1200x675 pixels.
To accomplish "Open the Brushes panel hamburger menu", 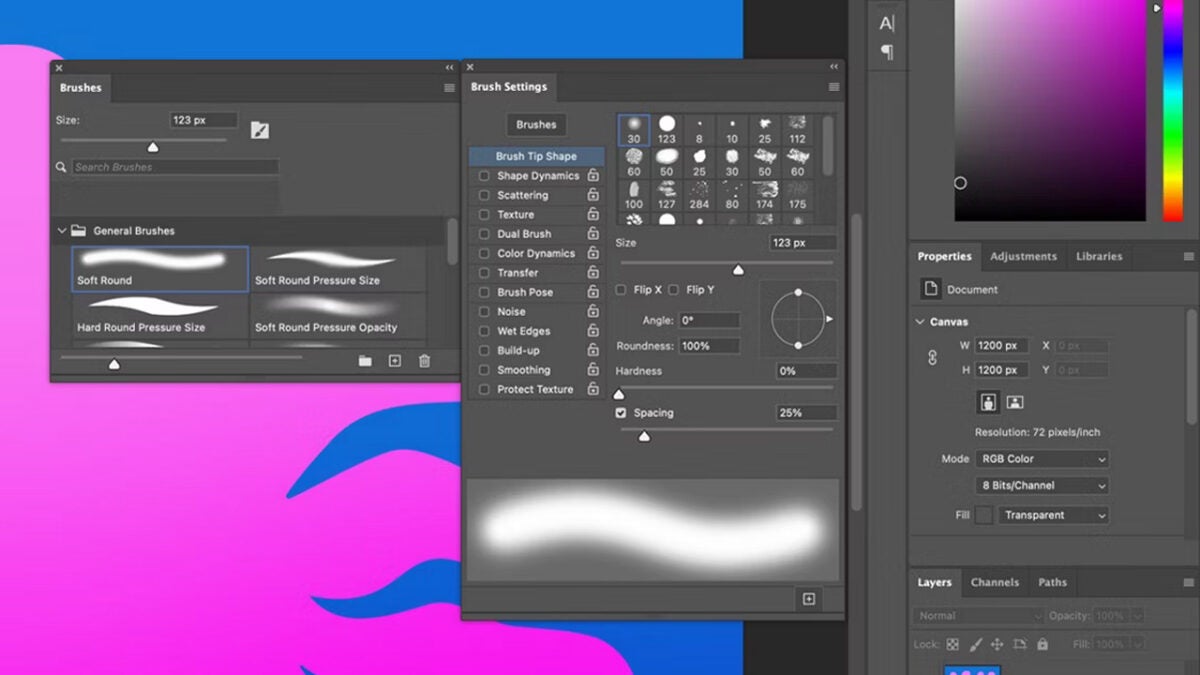I will point(449,88).
